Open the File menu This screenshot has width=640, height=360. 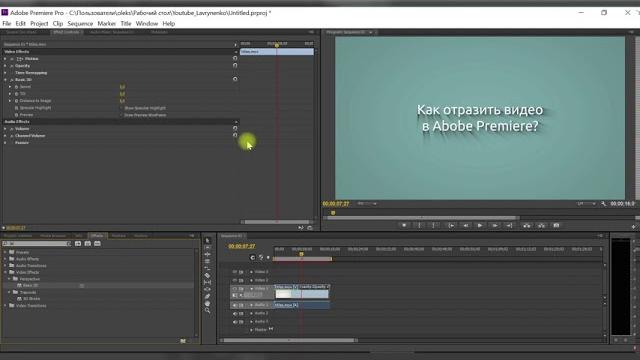pyautogui.click(x=7, y=24)
